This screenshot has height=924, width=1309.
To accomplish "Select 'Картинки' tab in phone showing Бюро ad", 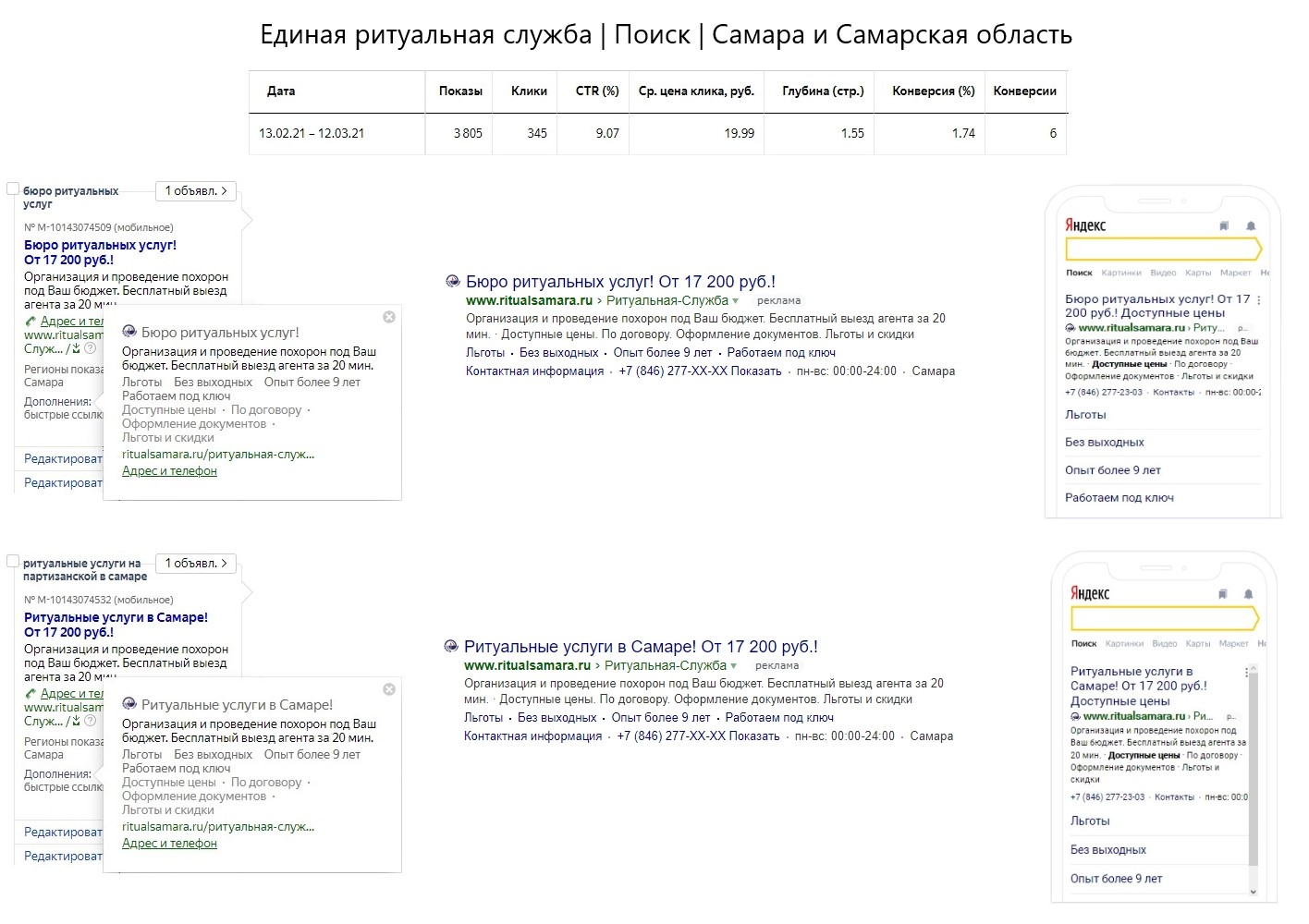I will [1121, 273].
